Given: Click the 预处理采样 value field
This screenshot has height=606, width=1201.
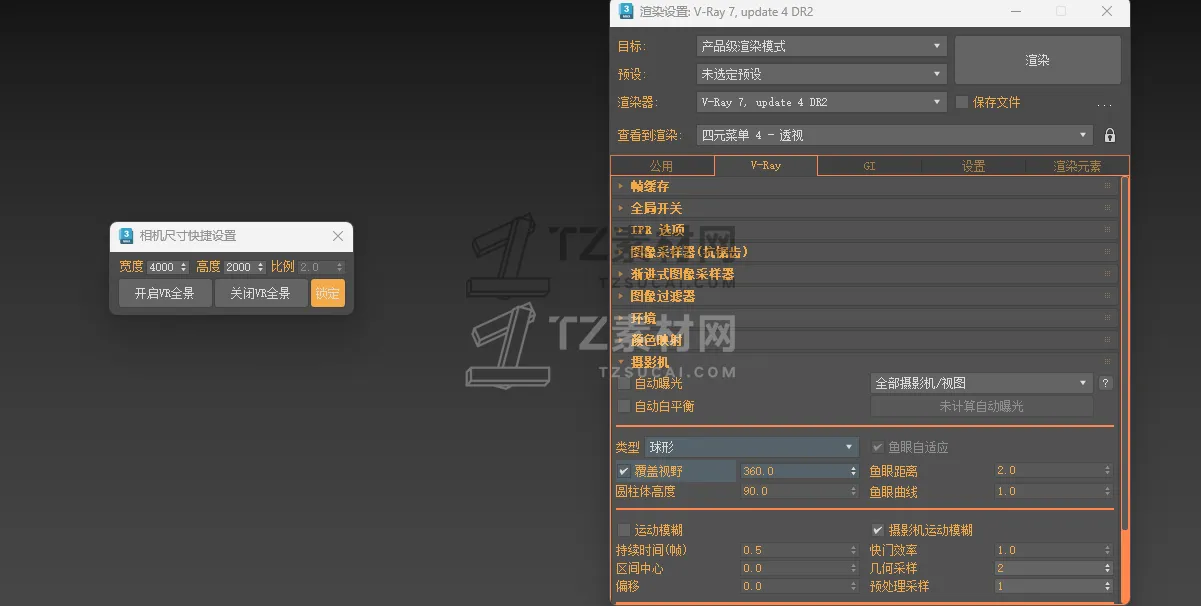Looking at the screenshot, I should tap(1048, 586).
